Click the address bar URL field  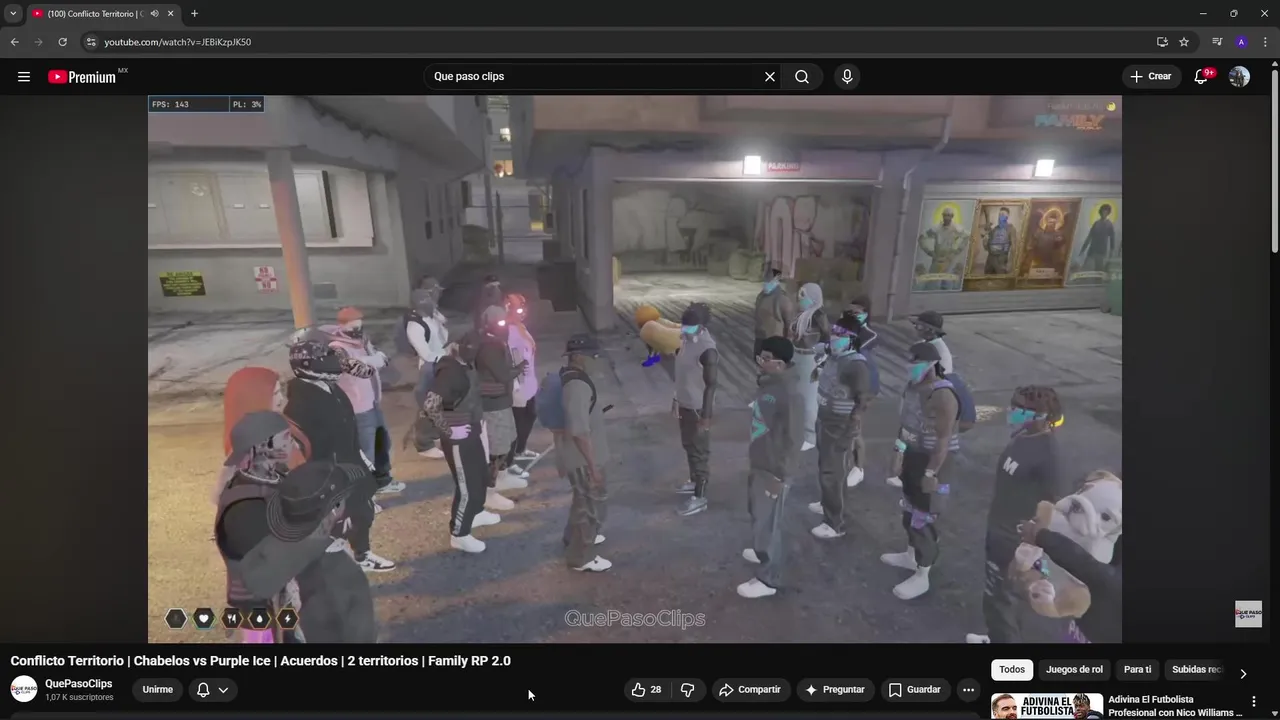pos(620,42)
